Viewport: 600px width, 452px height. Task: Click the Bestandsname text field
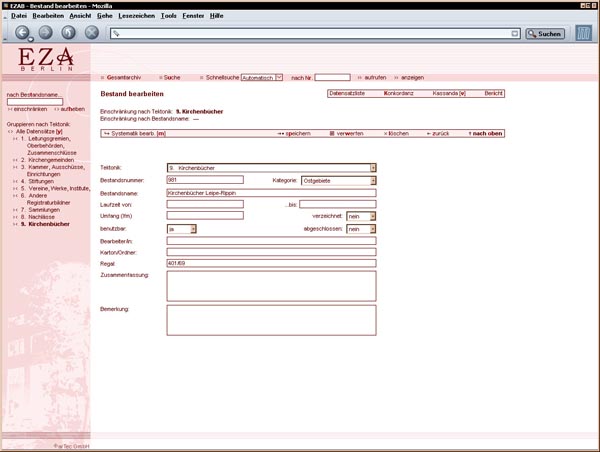(x=271, y=193)
